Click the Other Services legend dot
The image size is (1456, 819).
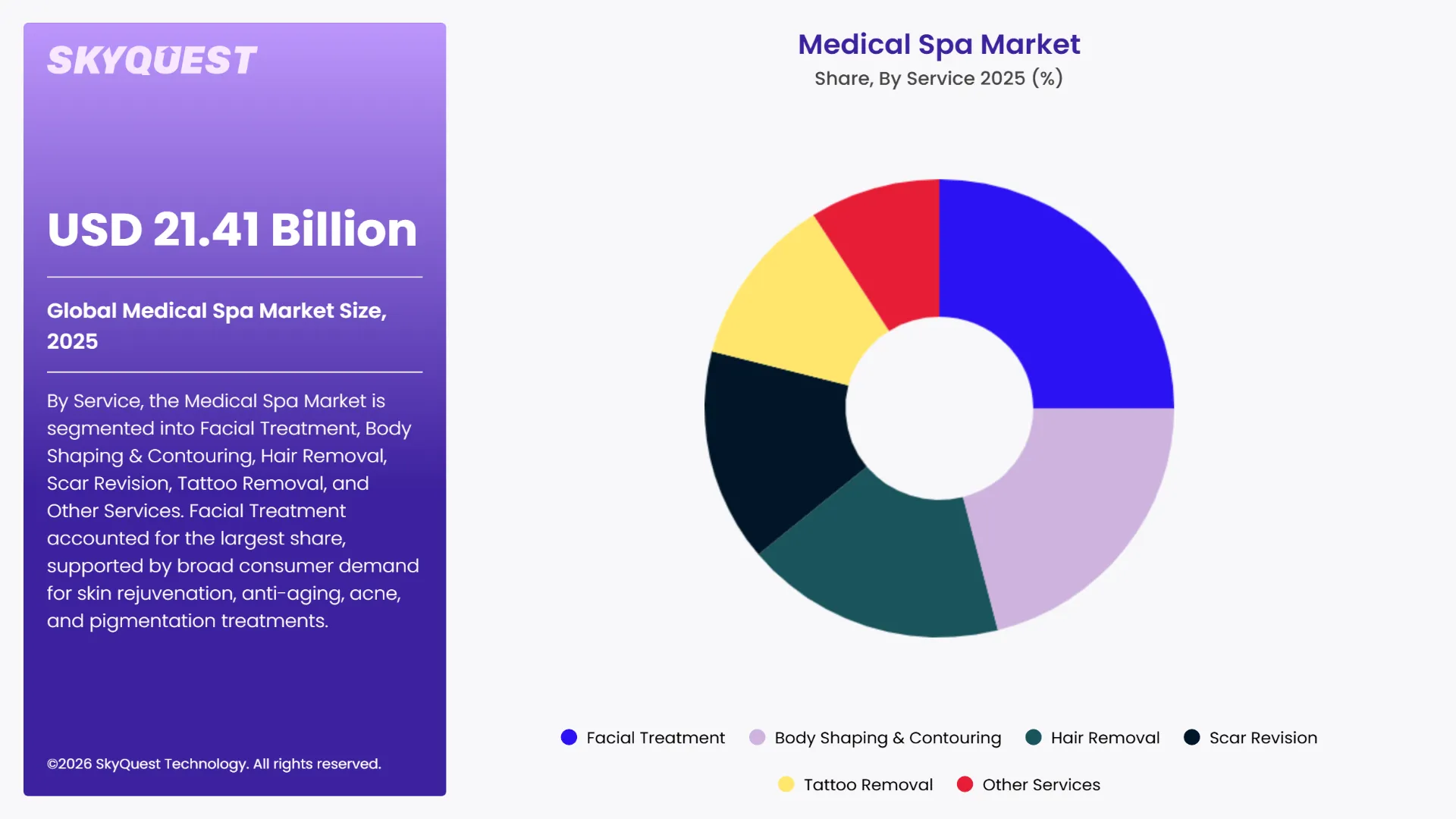pos(965,785)
